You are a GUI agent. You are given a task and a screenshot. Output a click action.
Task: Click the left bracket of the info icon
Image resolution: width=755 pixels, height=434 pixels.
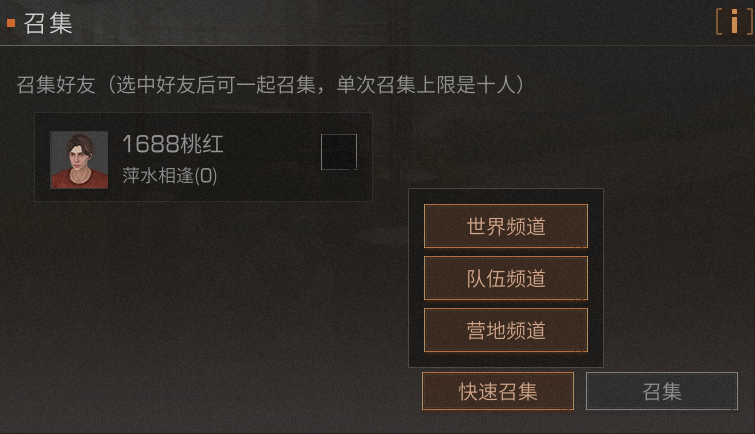point(719,22)
